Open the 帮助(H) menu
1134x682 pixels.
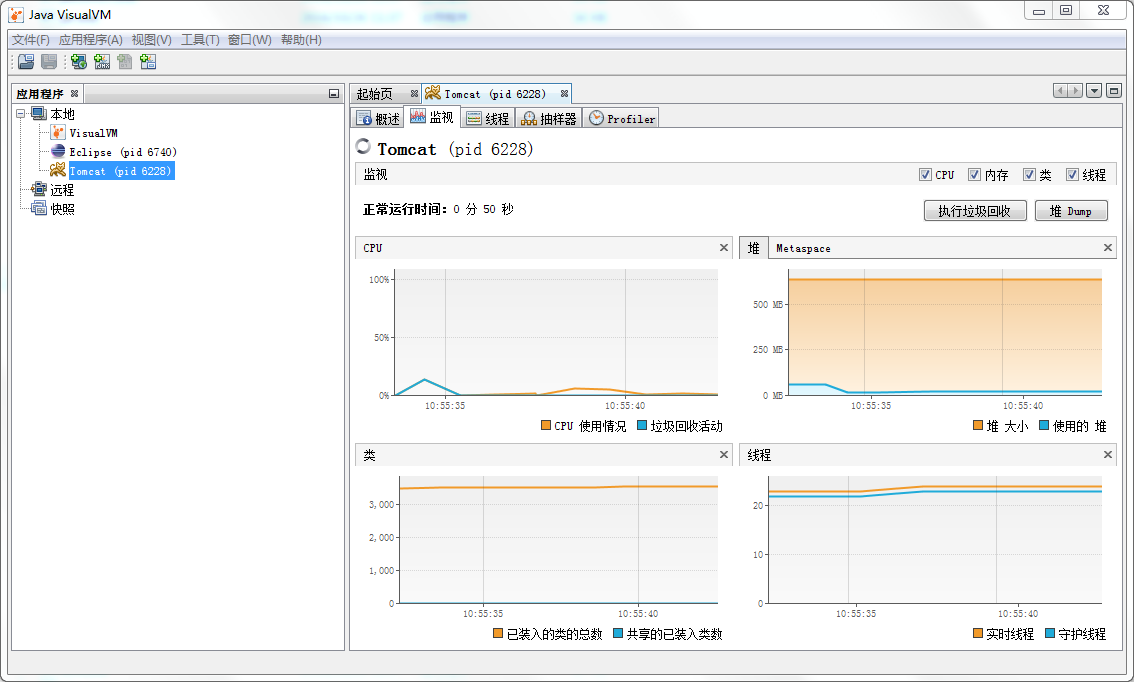tap(301, 40)
